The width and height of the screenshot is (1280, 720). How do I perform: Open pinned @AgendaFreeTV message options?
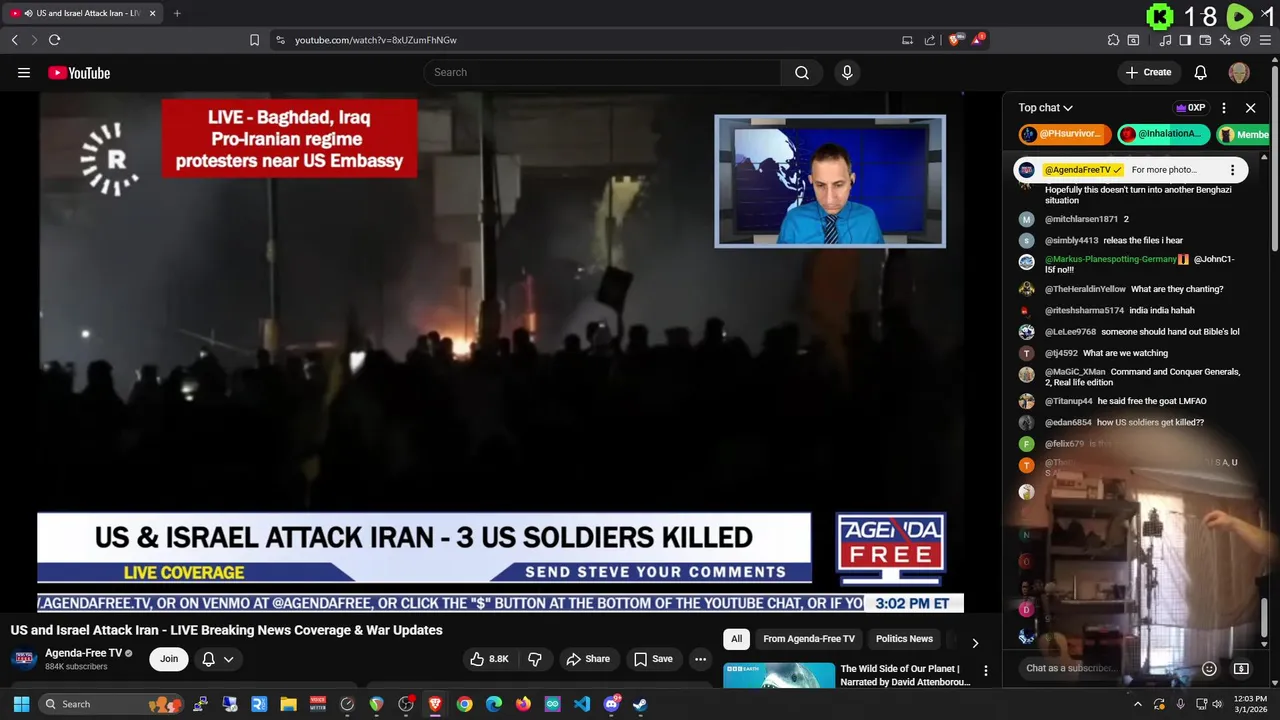coord(1232,170)
